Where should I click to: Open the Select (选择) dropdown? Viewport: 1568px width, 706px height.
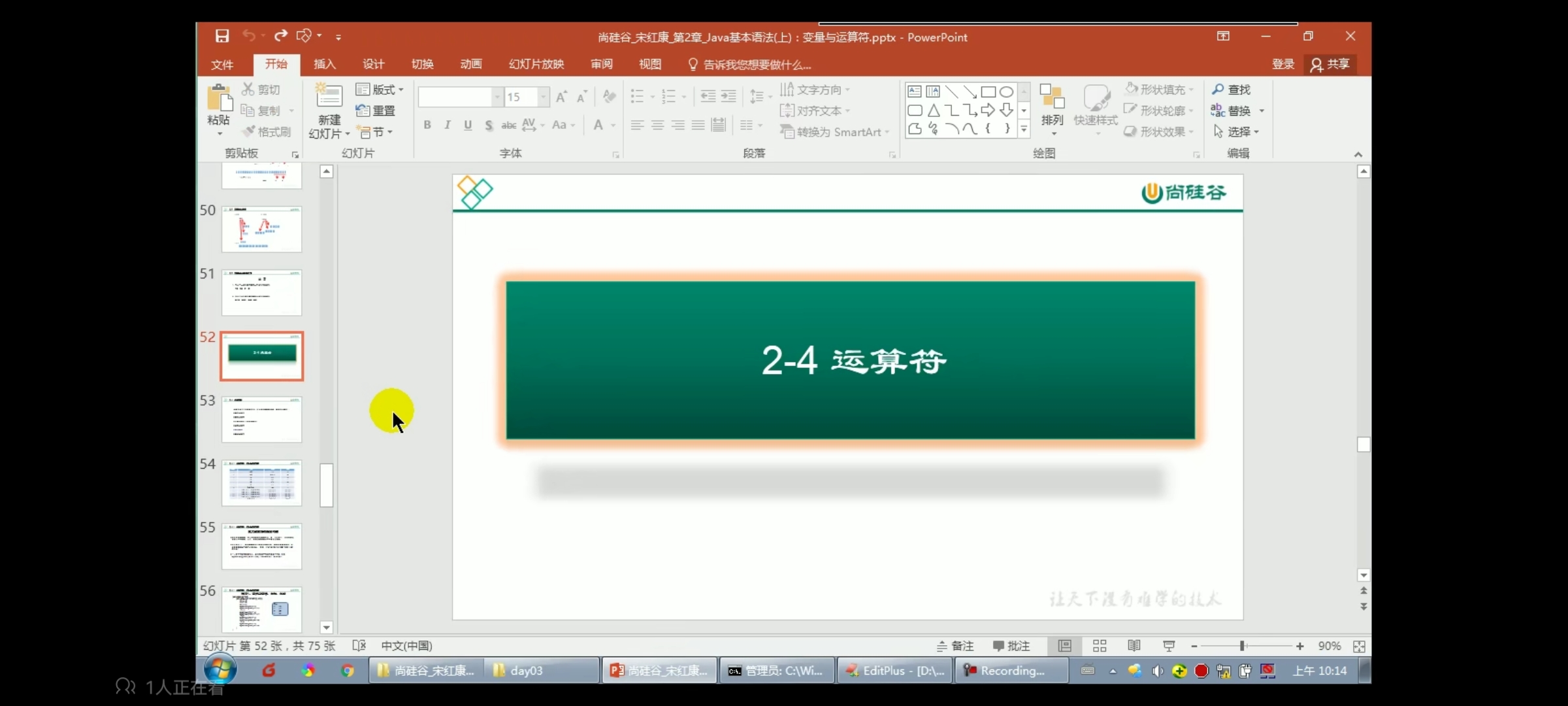click(x=1236, y=131)
